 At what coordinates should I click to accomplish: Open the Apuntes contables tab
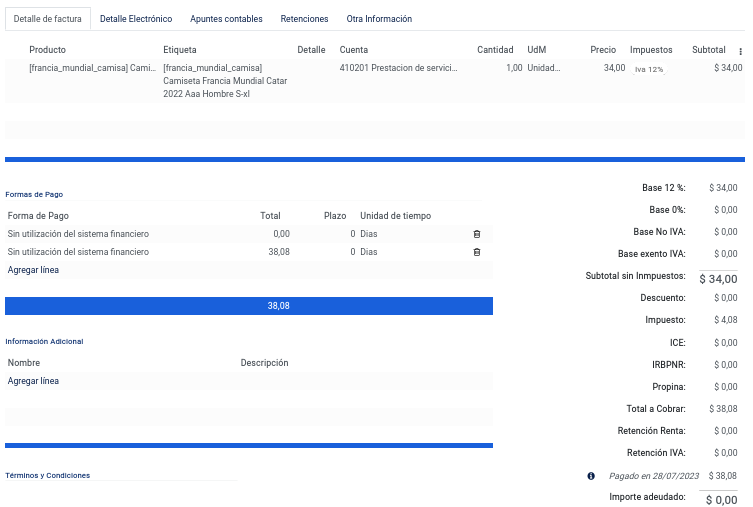point(226,19)
